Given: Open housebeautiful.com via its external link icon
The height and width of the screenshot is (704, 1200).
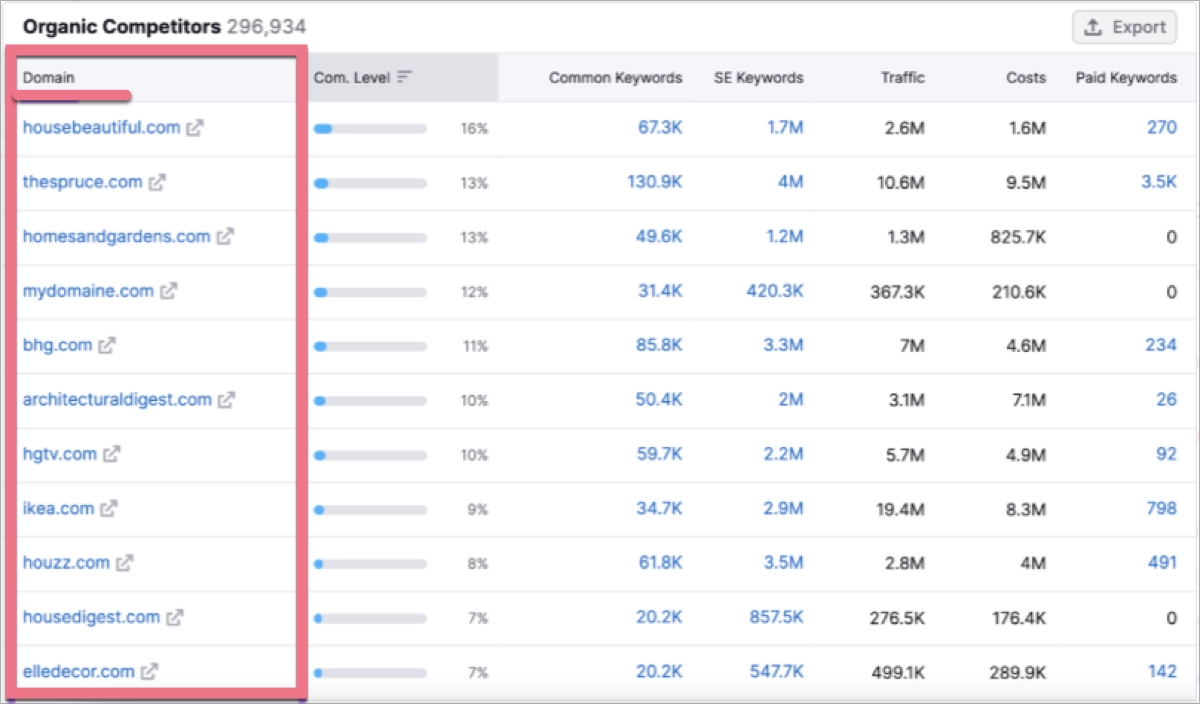Looking at the screenshot, I should click(193, 128).
